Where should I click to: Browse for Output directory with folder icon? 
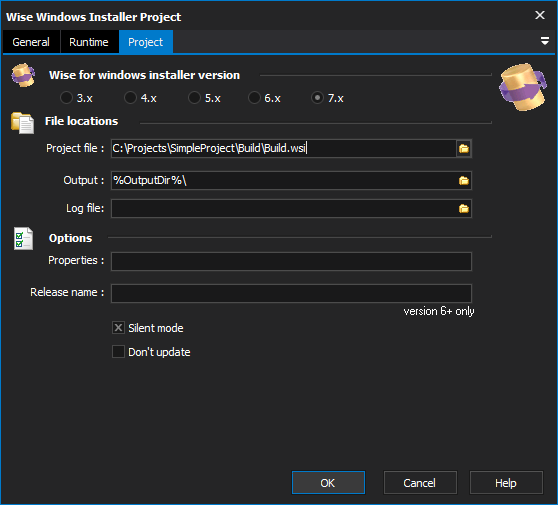[464, 180]
